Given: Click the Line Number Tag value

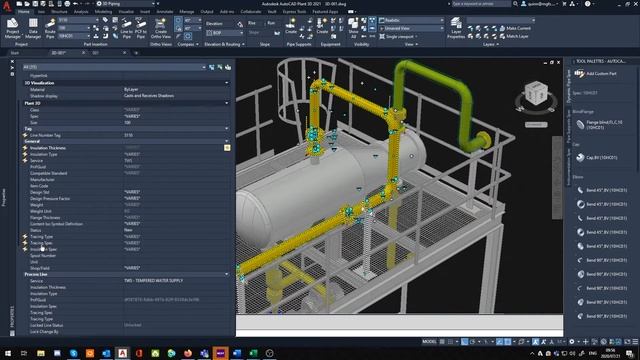Looking at the screenshot, I should (x=177, y=135).
